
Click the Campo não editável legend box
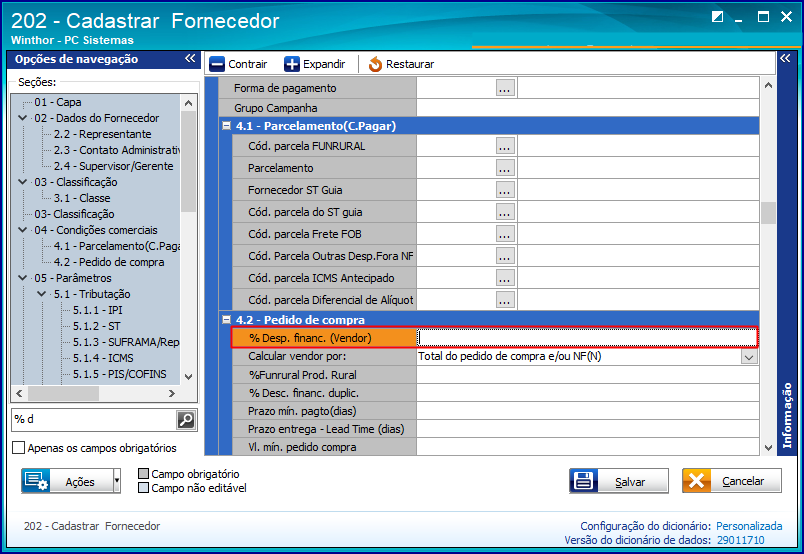pyautogui.click(x=144, y=487)
